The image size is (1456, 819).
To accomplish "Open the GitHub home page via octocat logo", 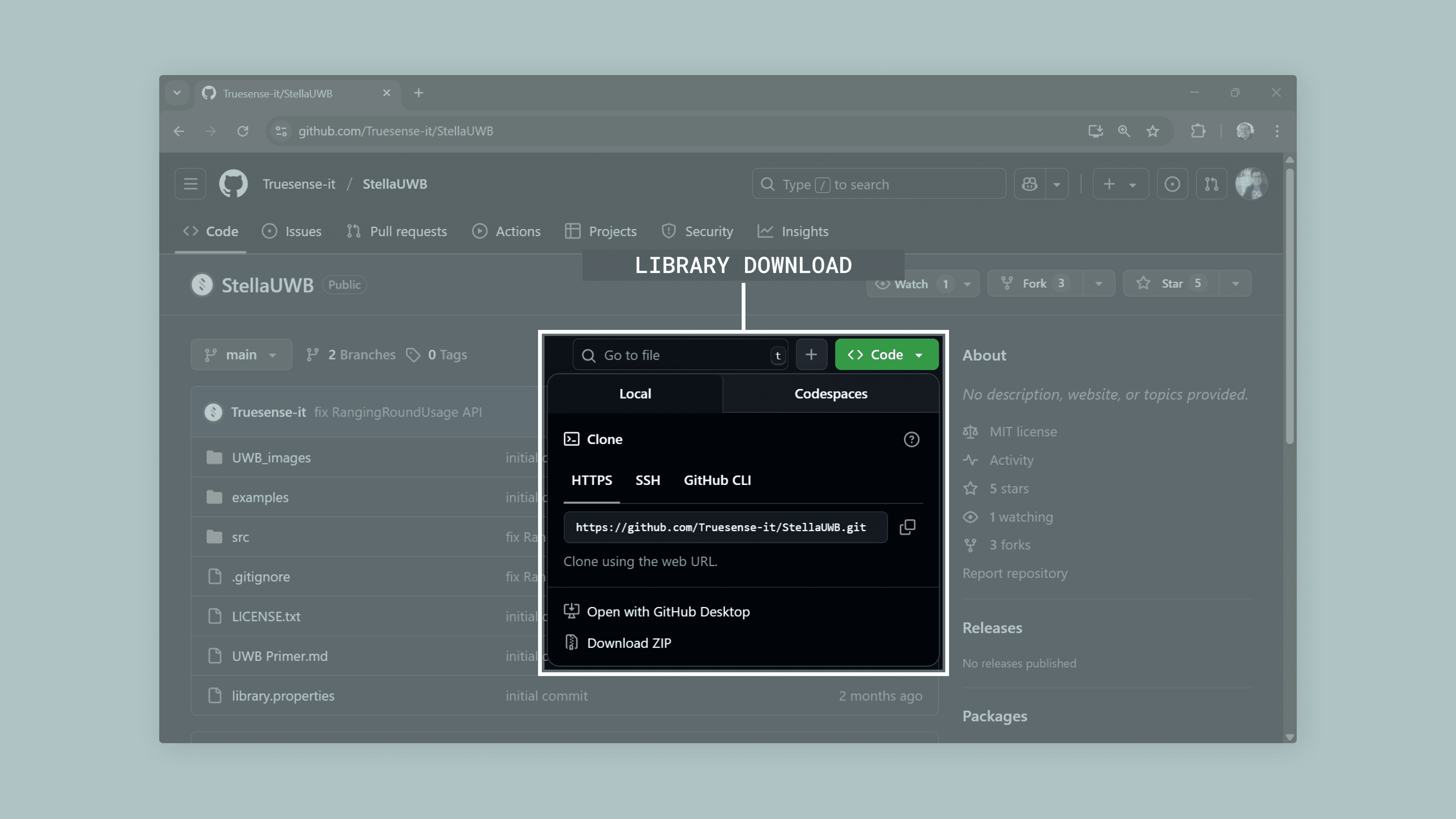I will (x=233, y=183).
